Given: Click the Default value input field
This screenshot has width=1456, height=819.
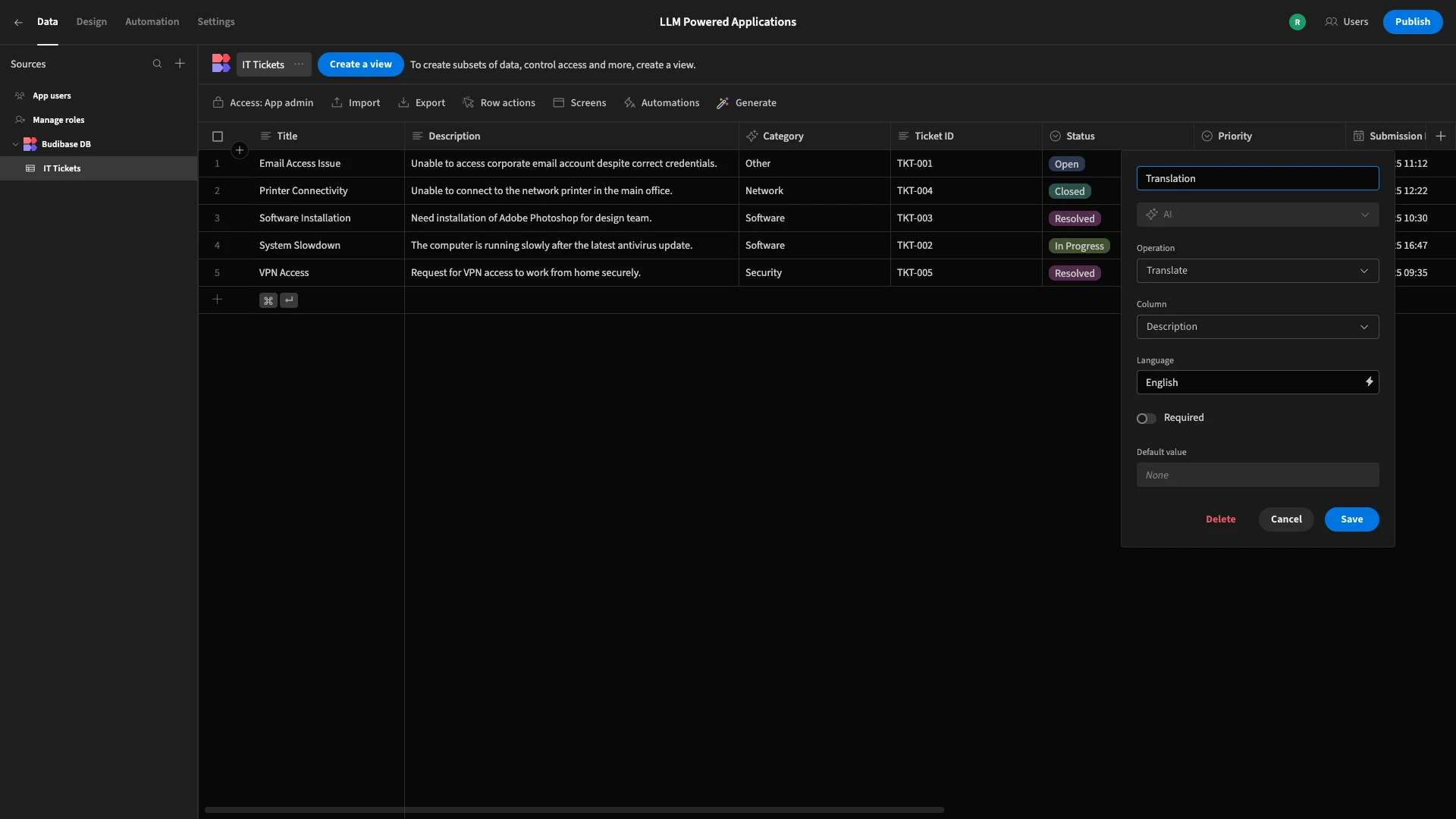Looking at the screenshot, I should click(x=1257, y=475).
